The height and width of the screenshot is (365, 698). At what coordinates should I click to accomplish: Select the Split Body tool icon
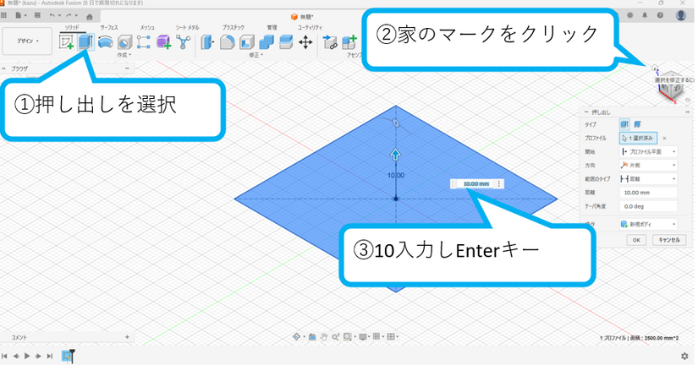(x=286, y=42)
